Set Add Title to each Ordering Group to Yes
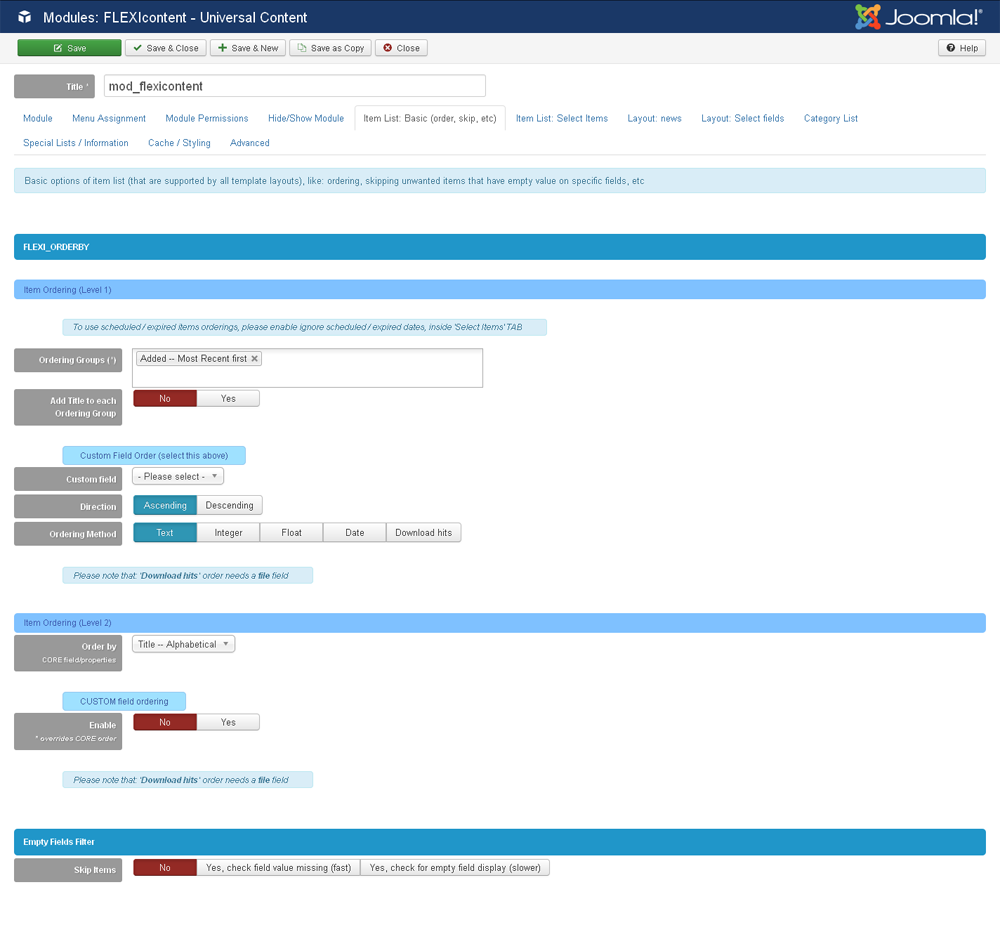Image resolution: width=1000 pixels, height=932 pixels. (x=228, y=399)
